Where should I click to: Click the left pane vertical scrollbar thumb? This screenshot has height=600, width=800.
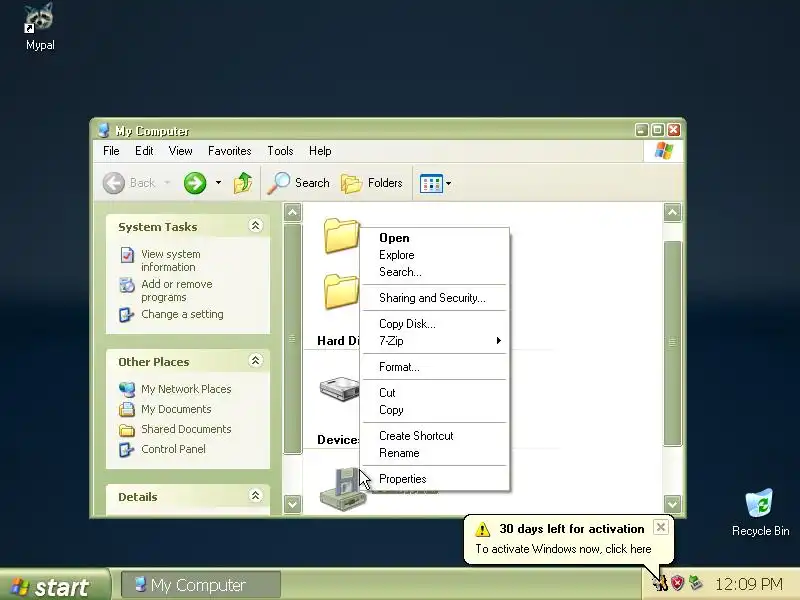coord(293,338)
